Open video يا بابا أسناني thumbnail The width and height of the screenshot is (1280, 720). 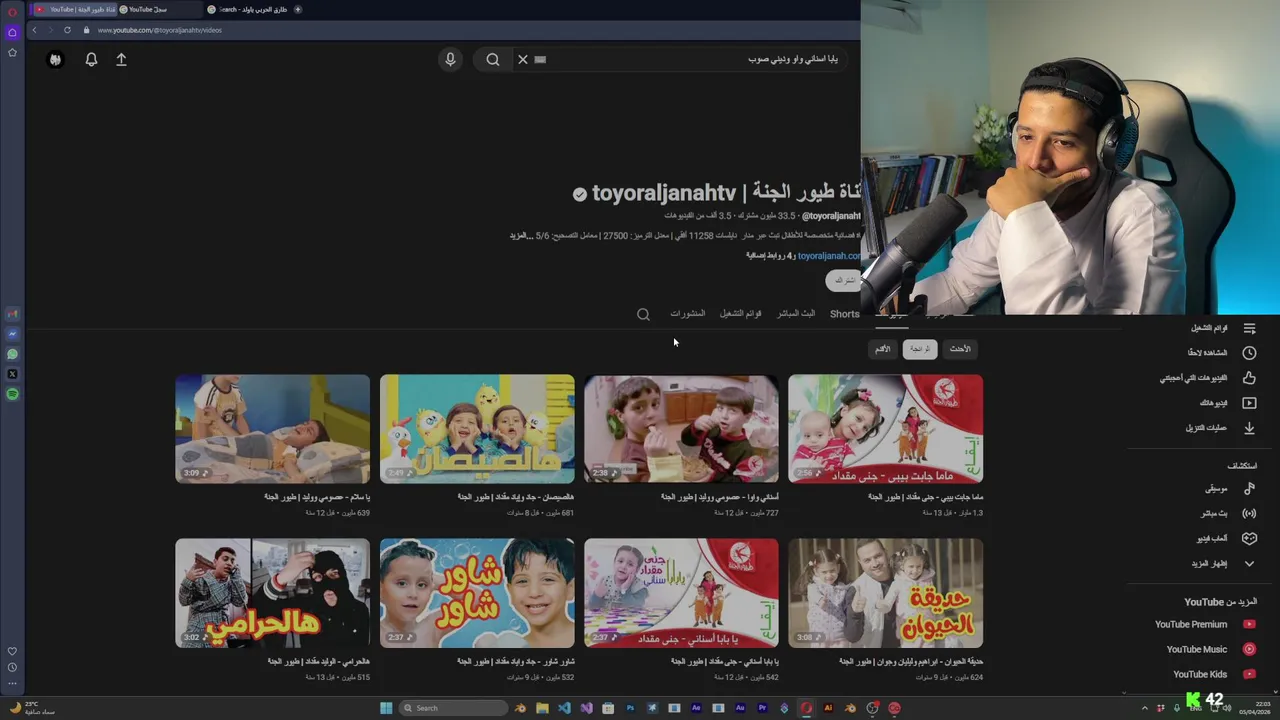click(681, 593)
